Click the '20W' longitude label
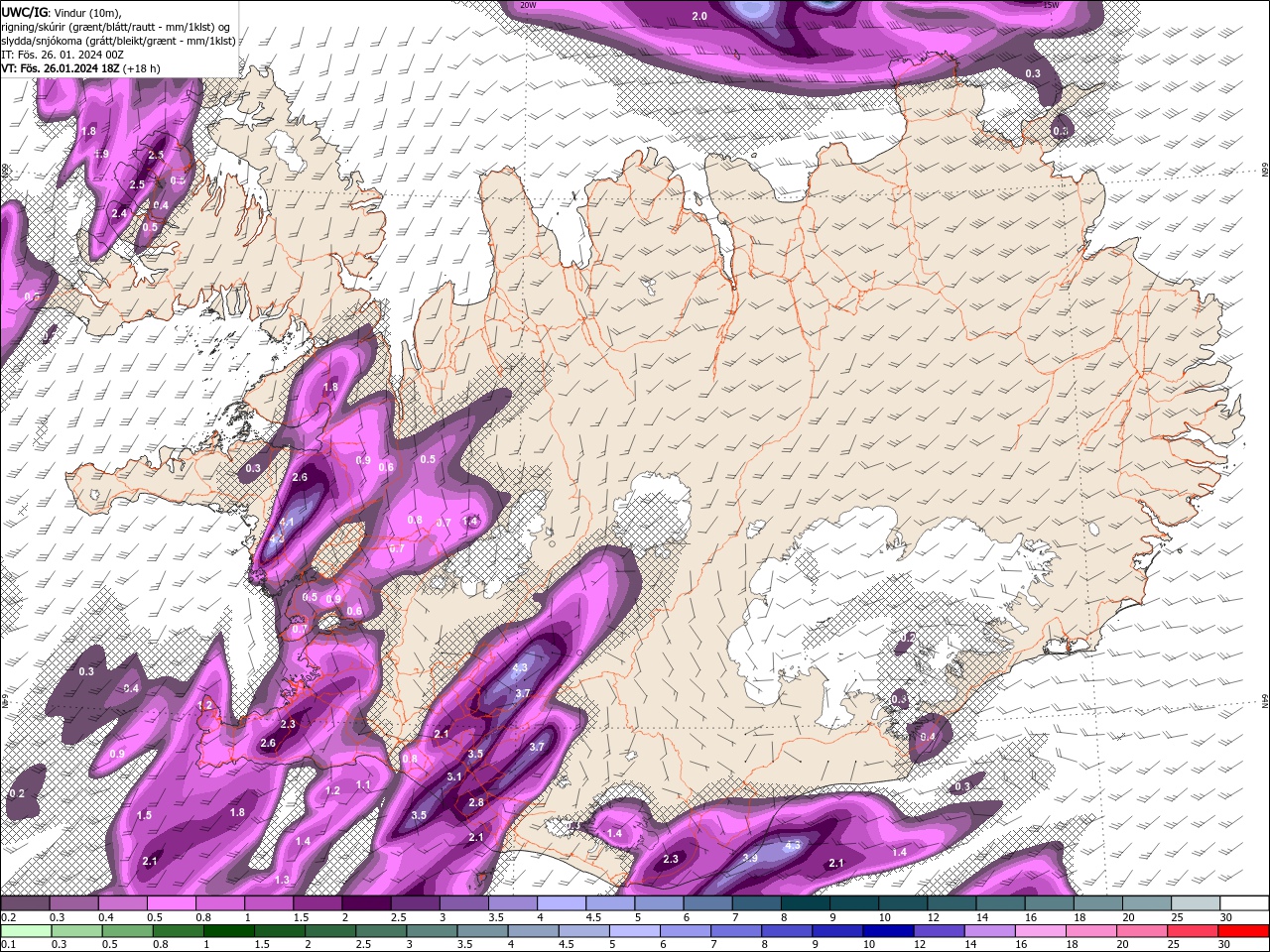1270x952 pixels. 529,5
